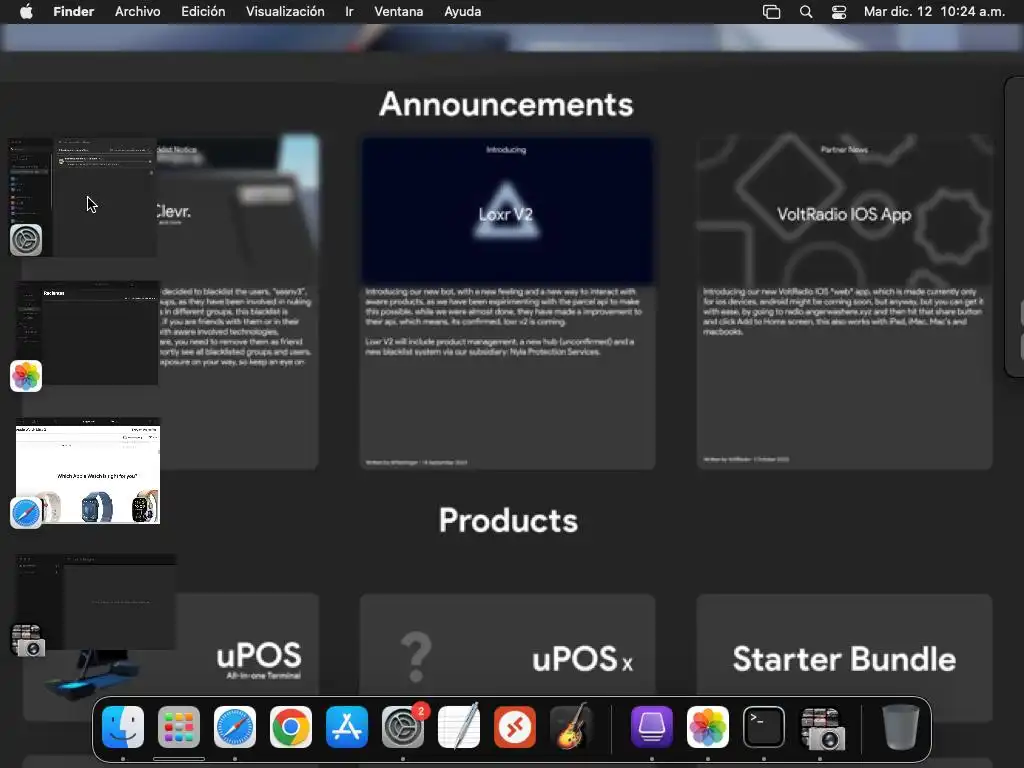Switch to Safari Apple Watch Stage Manager window
1024x768 pixels.
click(x=88, y=472)
